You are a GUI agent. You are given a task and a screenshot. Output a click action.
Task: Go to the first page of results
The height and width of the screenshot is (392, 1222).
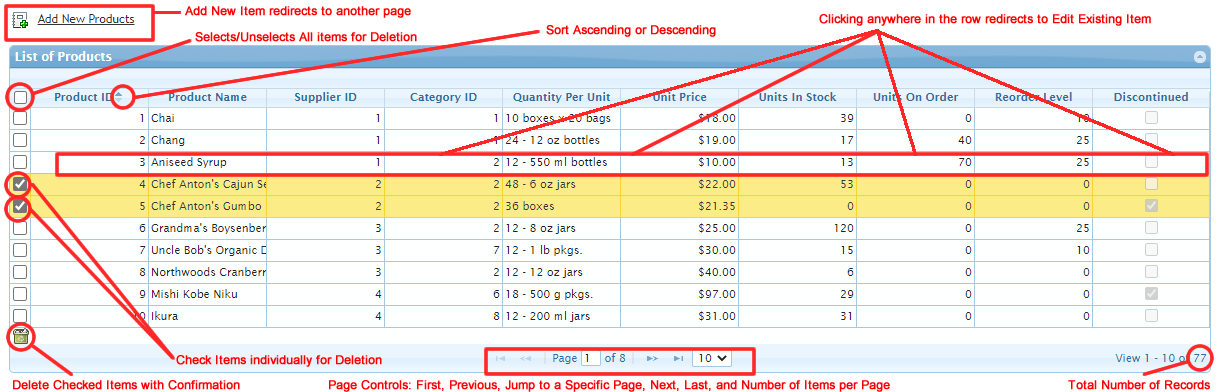500,357
